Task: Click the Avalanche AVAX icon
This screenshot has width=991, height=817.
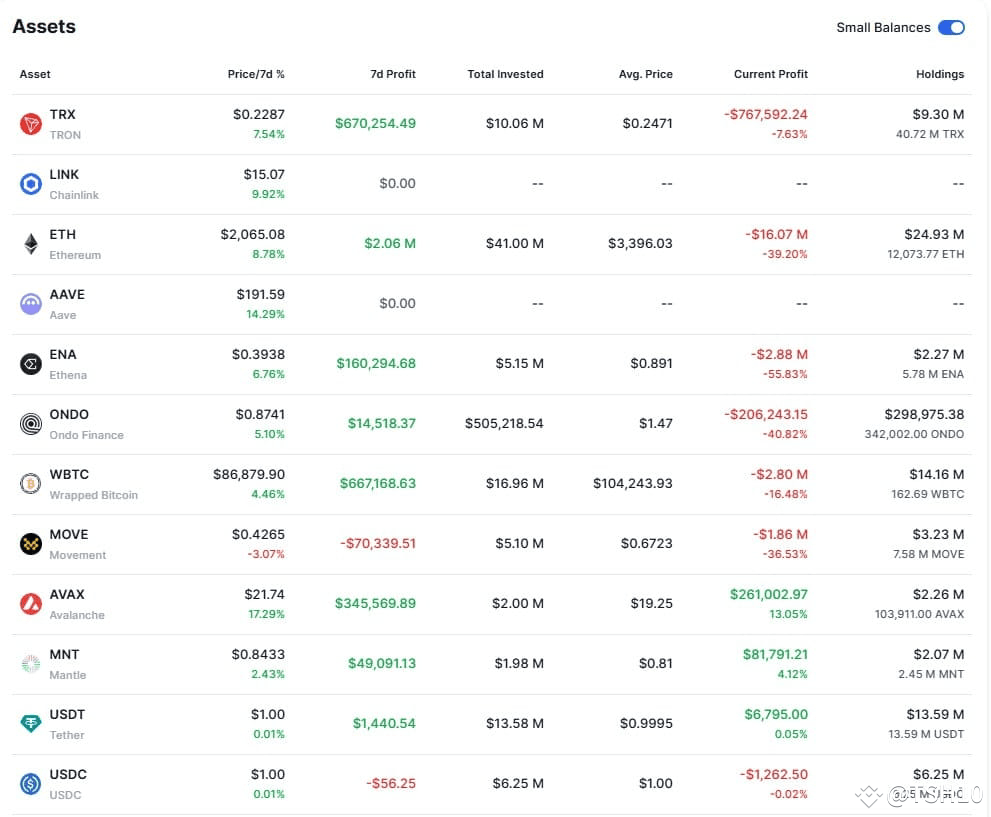Action: [30, 604]
